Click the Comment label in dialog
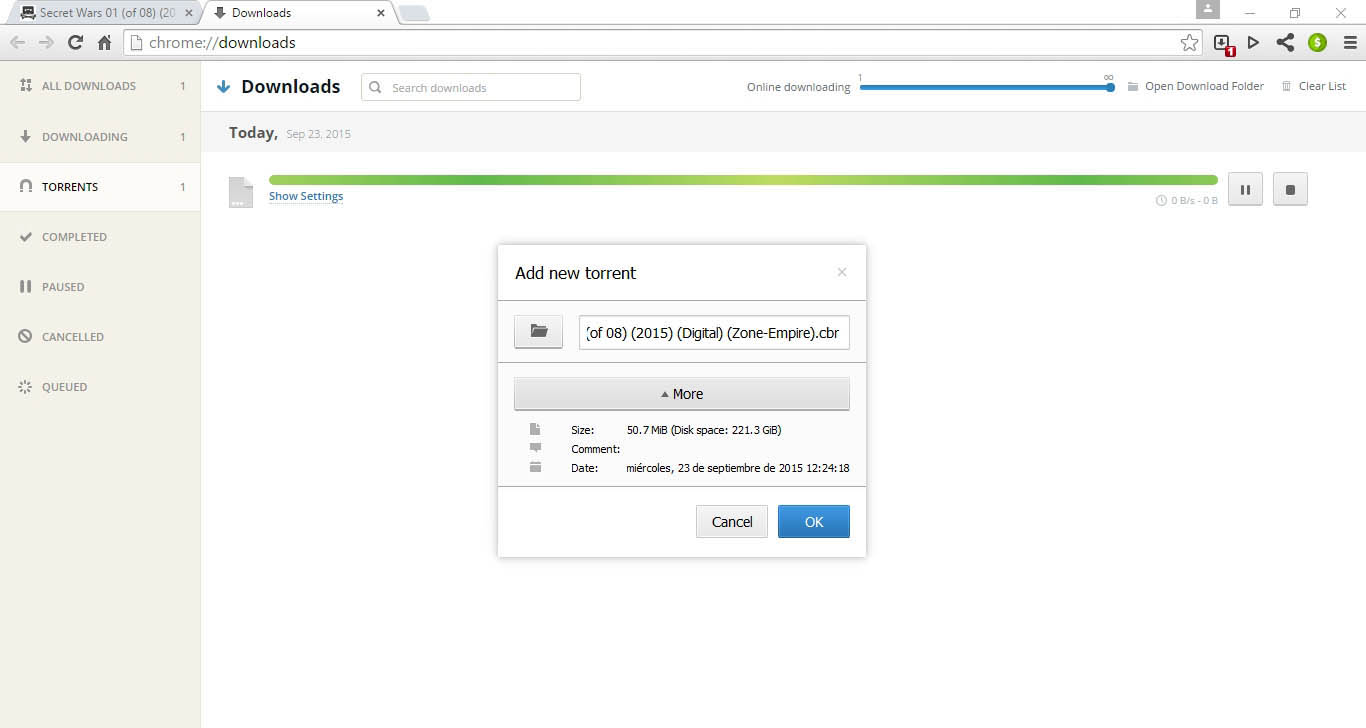Image resolution: width=1366 pixels, height=728 pixels. point(595,449)
